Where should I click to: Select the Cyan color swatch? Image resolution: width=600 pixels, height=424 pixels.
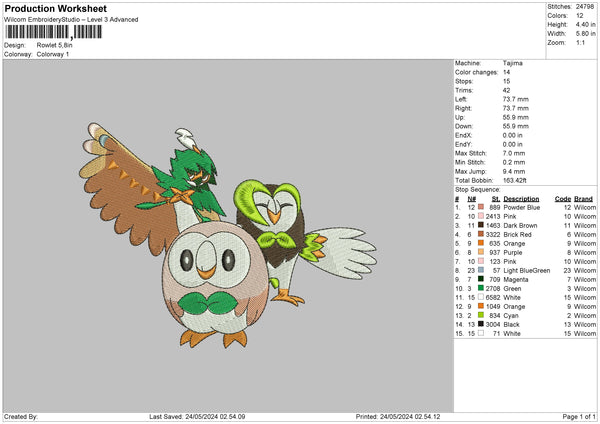click(481, 315)
